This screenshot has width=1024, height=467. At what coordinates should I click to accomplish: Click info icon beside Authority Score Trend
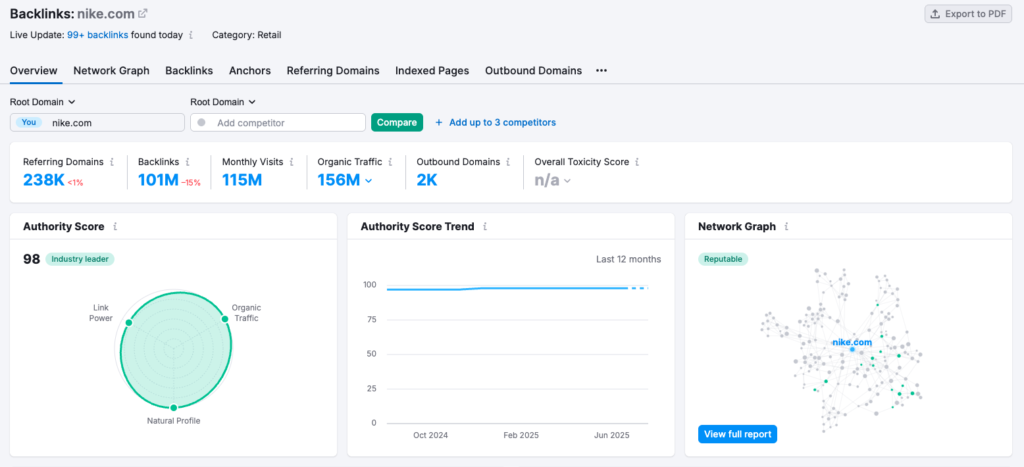pos(485,227)
